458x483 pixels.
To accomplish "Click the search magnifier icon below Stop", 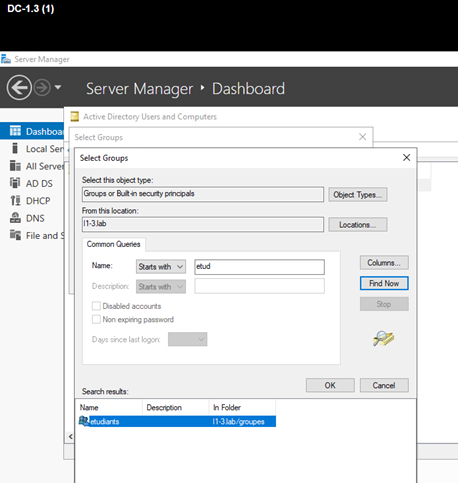I will click(x=383, y=339).
